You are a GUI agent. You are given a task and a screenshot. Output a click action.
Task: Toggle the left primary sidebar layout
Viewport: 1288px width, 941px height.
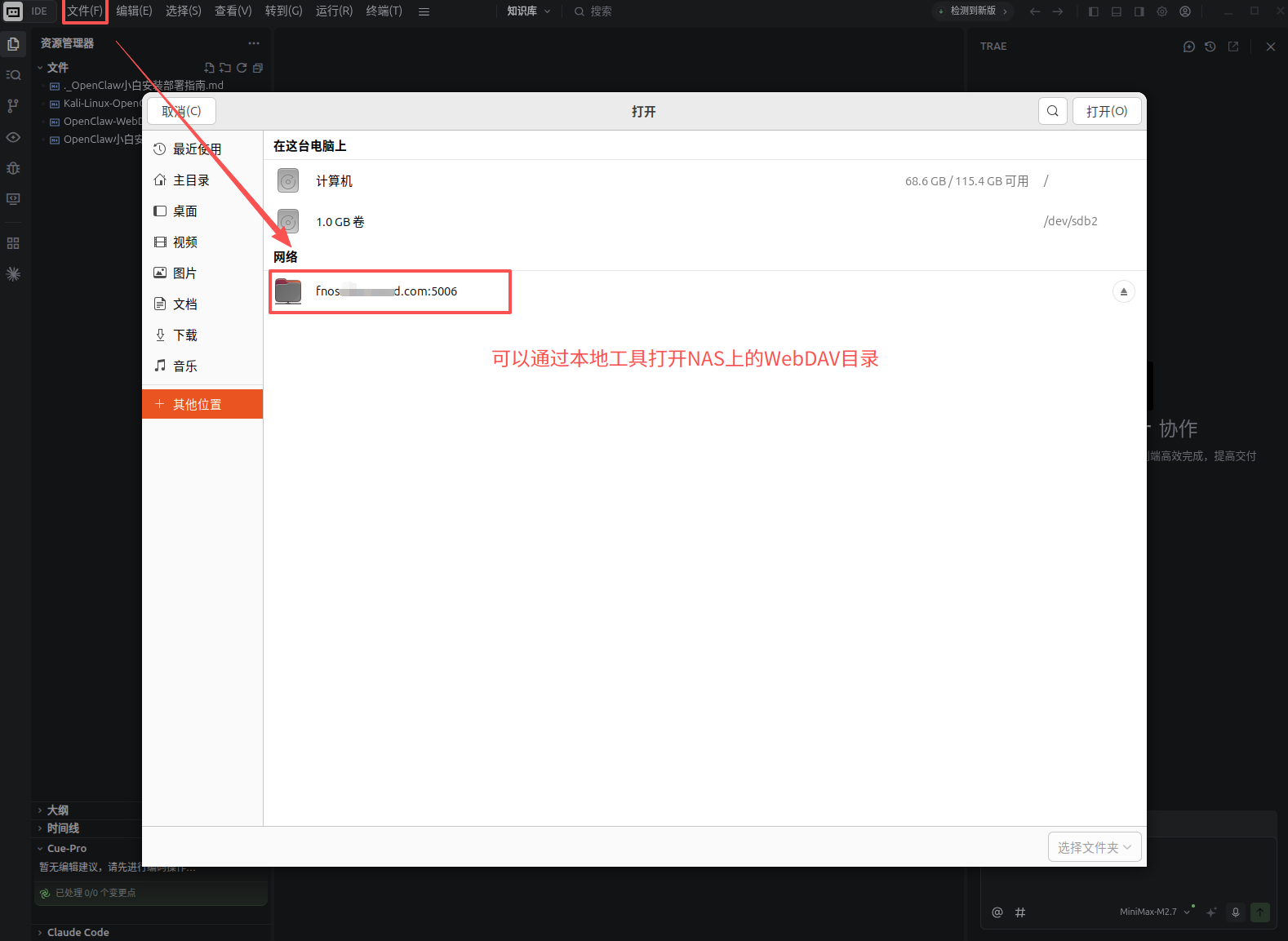pos(1094,11)
